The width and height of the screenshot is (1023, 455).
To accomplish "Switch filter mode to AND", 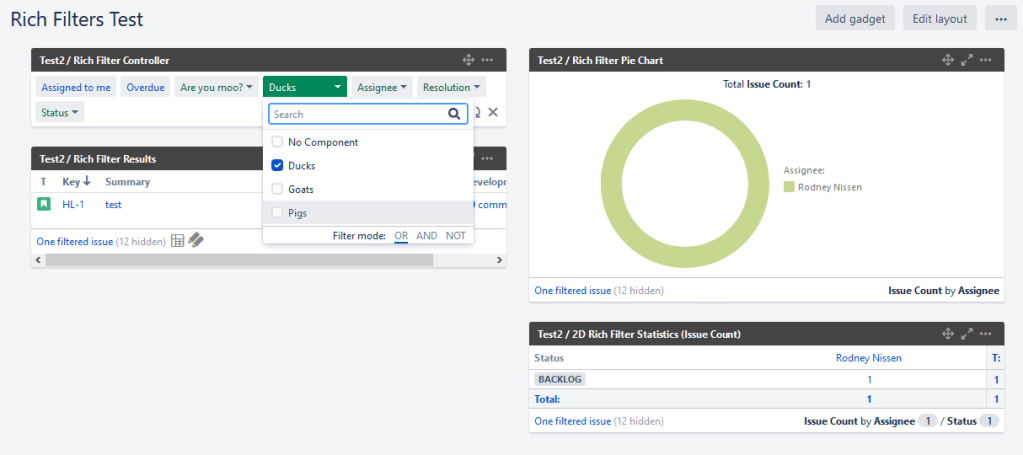I will [427, 236].
